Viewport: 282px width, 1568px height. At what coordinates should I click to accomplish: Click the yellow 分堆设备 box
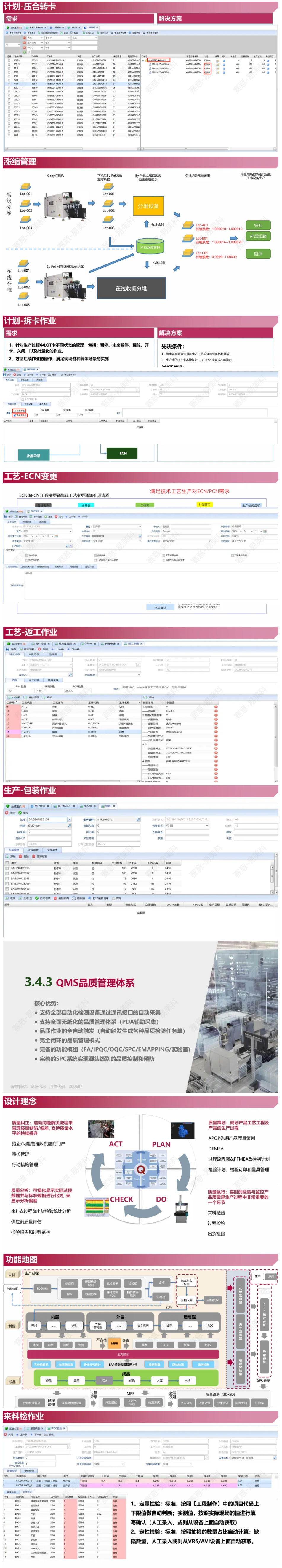148,206
